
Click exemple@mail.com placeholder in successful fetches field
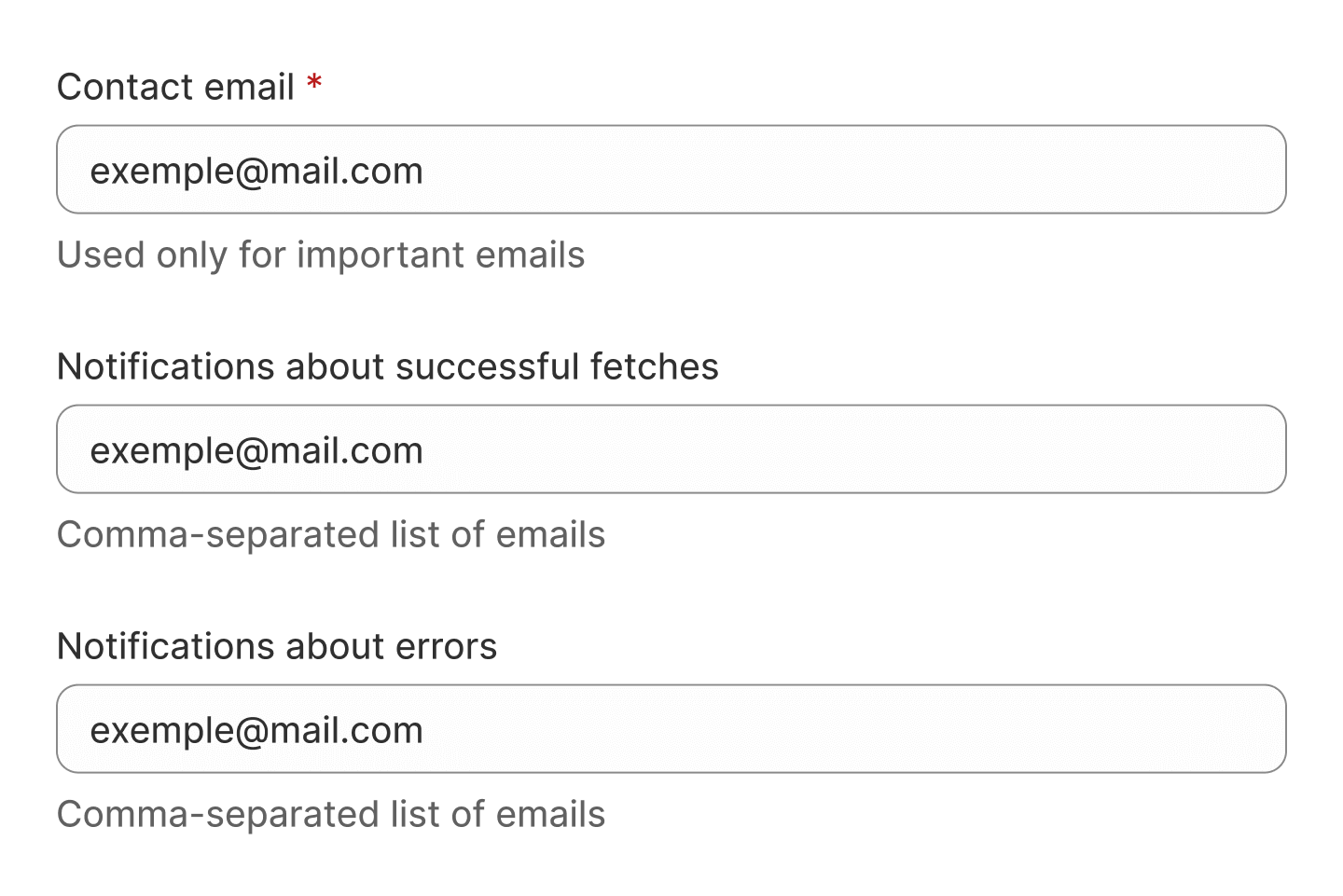tap(256, 450)
